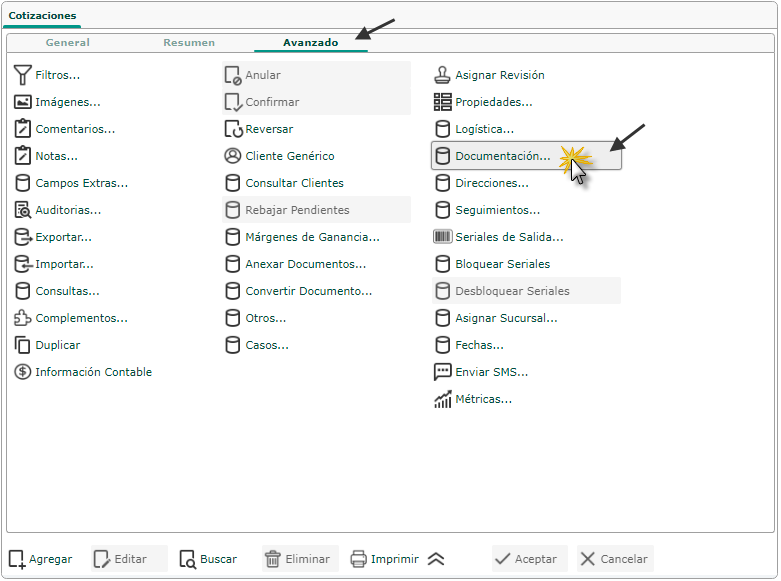Viewport: 781px width, 581px height.
Task: Click the Seriales de Salida barcode icon
Action: [x=442, y=237]
